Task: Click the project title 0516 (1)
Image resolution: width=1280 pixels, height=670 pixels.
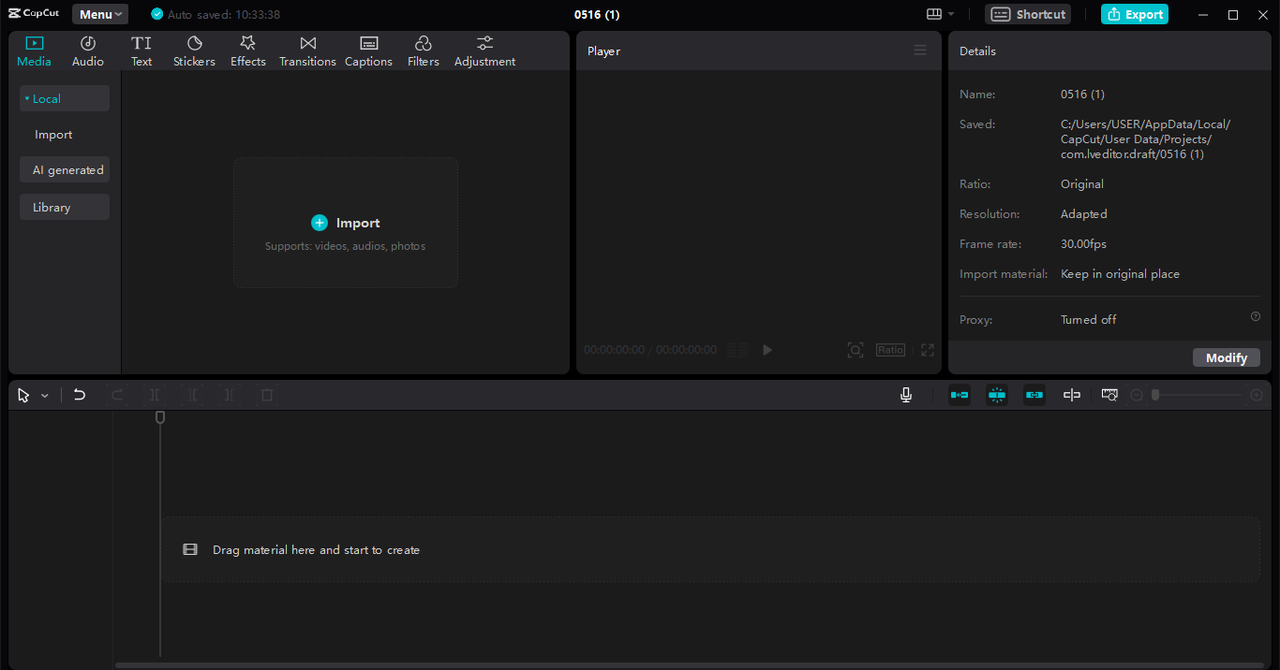Action: [597, 14]
